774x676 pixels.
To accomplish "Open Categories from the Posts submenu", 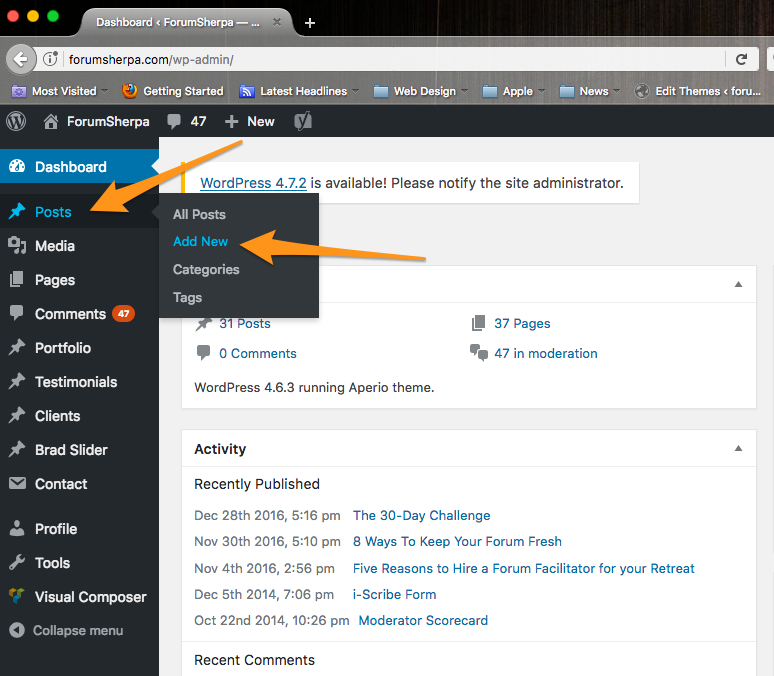I will point(206,270).
